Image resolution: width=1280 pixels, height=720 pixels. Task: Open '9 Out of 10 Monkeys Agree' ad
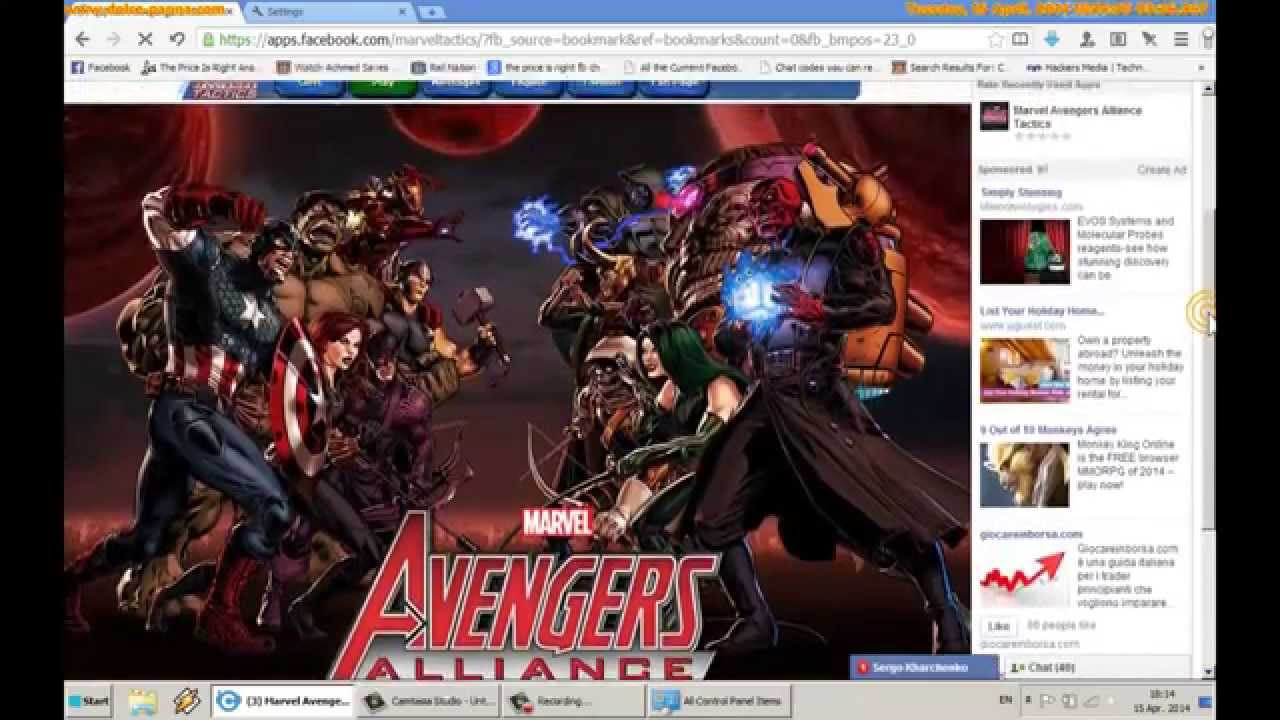pos(1048,430)
